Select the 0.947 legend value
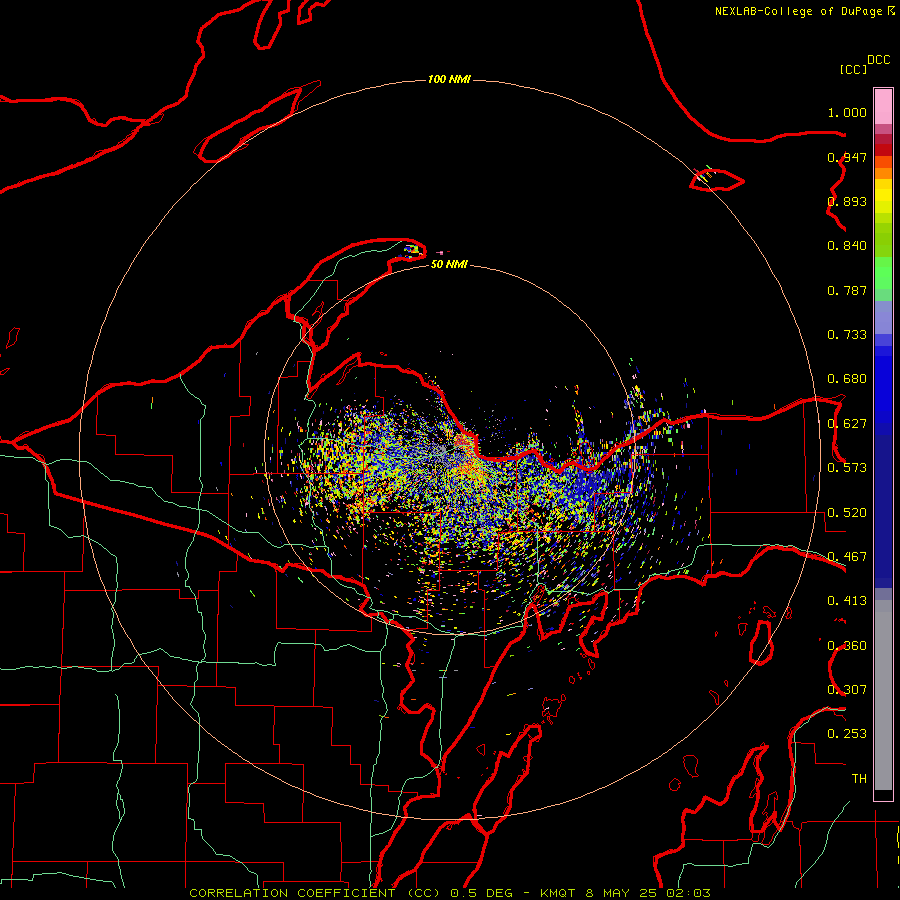The image size is (900, 900). tap(847, 157)
